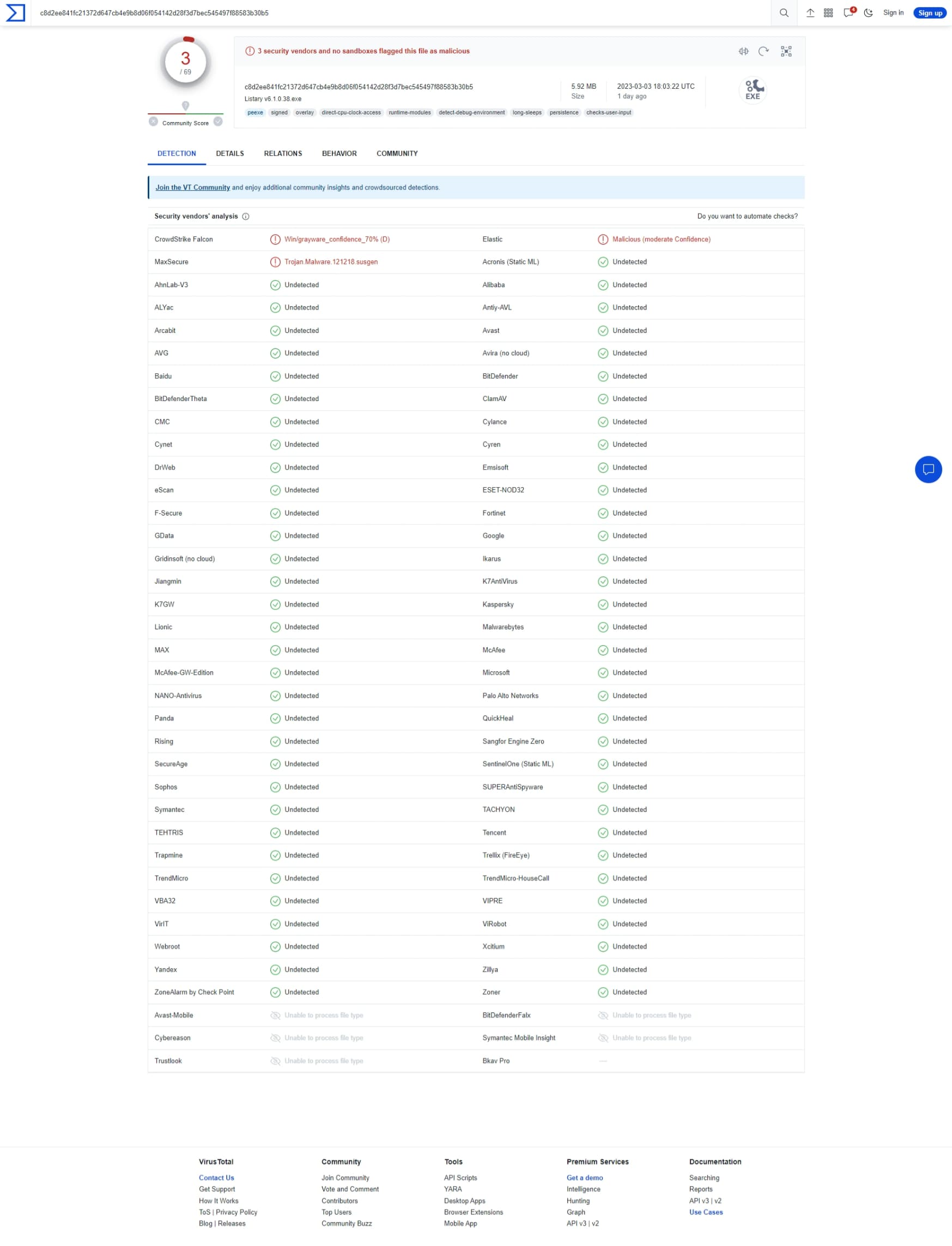Click Trojan.Malware.121218.susgen detection text
The width and height of the screenshot is (952, 1246).
pos(331,263)
